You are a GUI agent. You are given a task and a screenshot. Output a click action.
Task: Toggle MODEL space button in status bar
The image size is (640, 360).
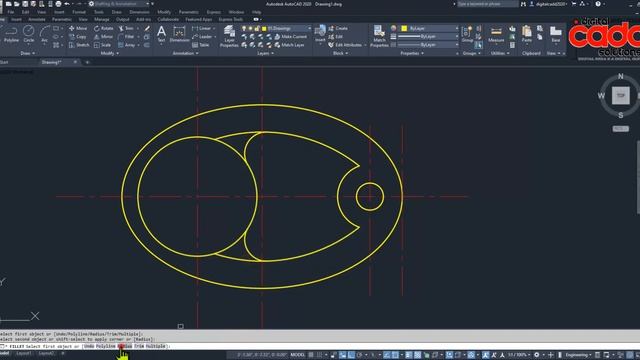tap(298, 355)
